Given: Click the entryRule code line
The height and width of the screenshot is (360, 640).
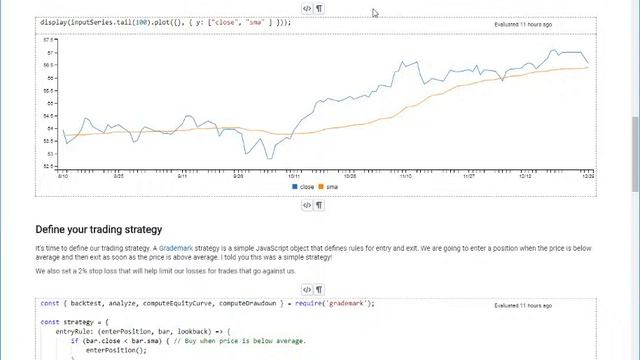Looking at the screenshot, I should tap(143, 331).
